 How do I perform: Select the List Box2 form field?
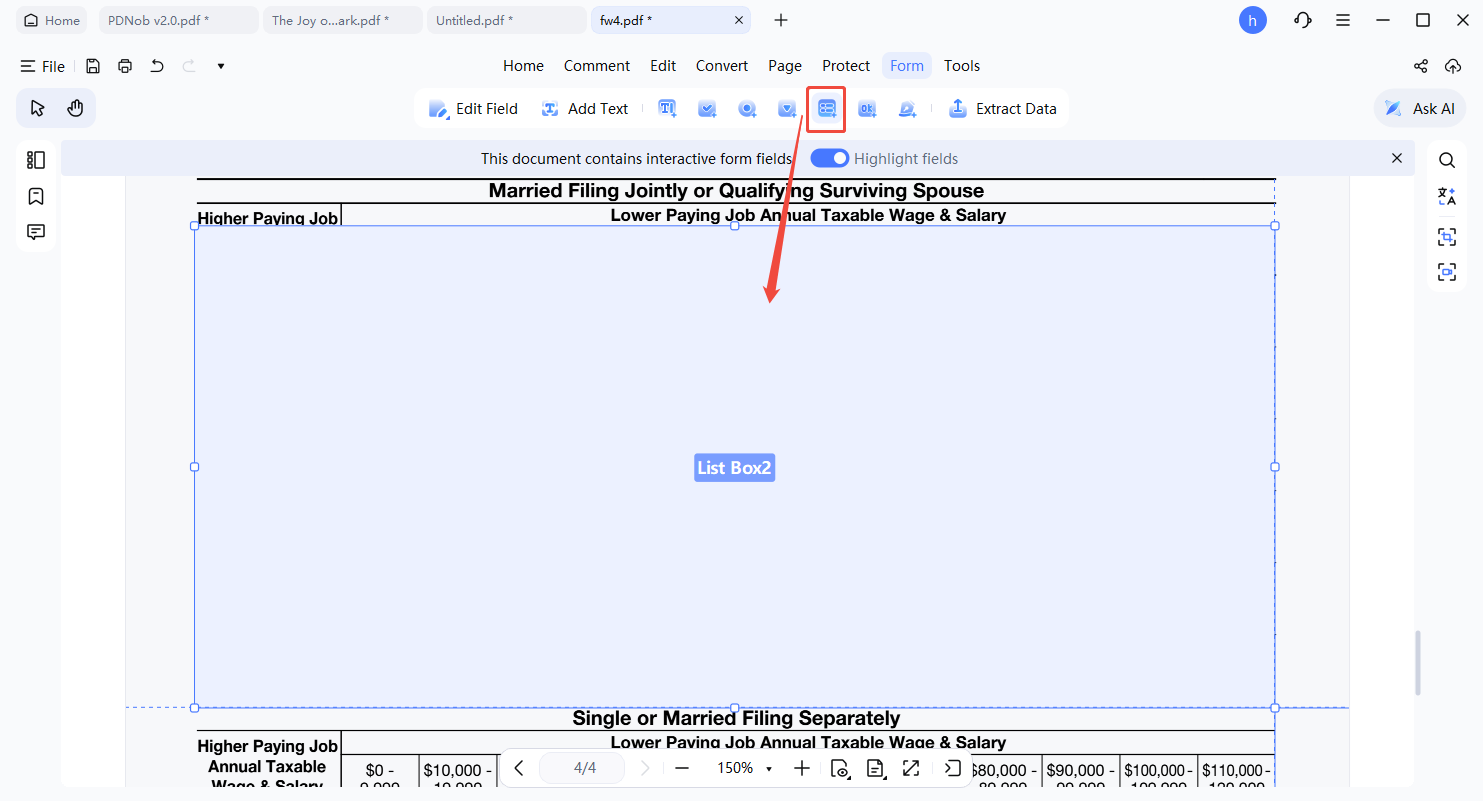734,467
